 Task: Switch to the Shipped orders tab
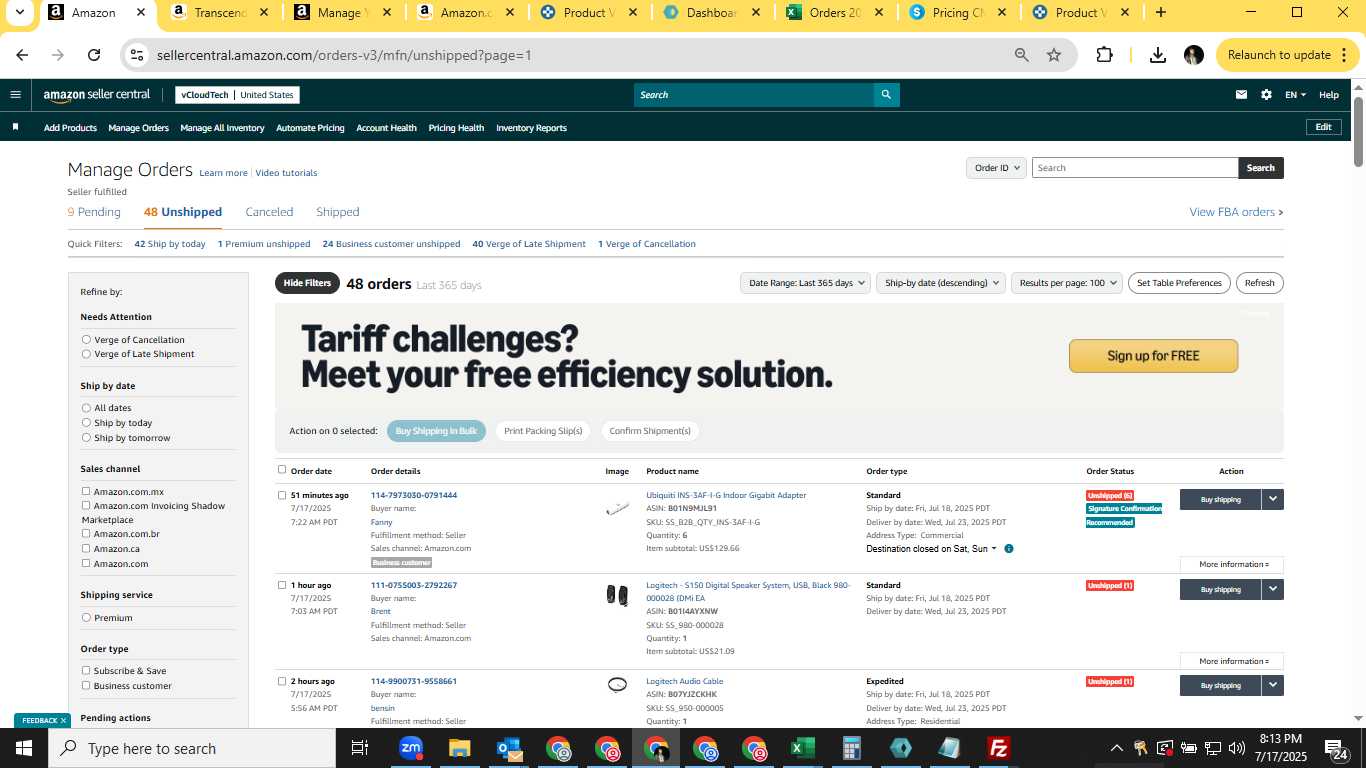tap(337, 212)
